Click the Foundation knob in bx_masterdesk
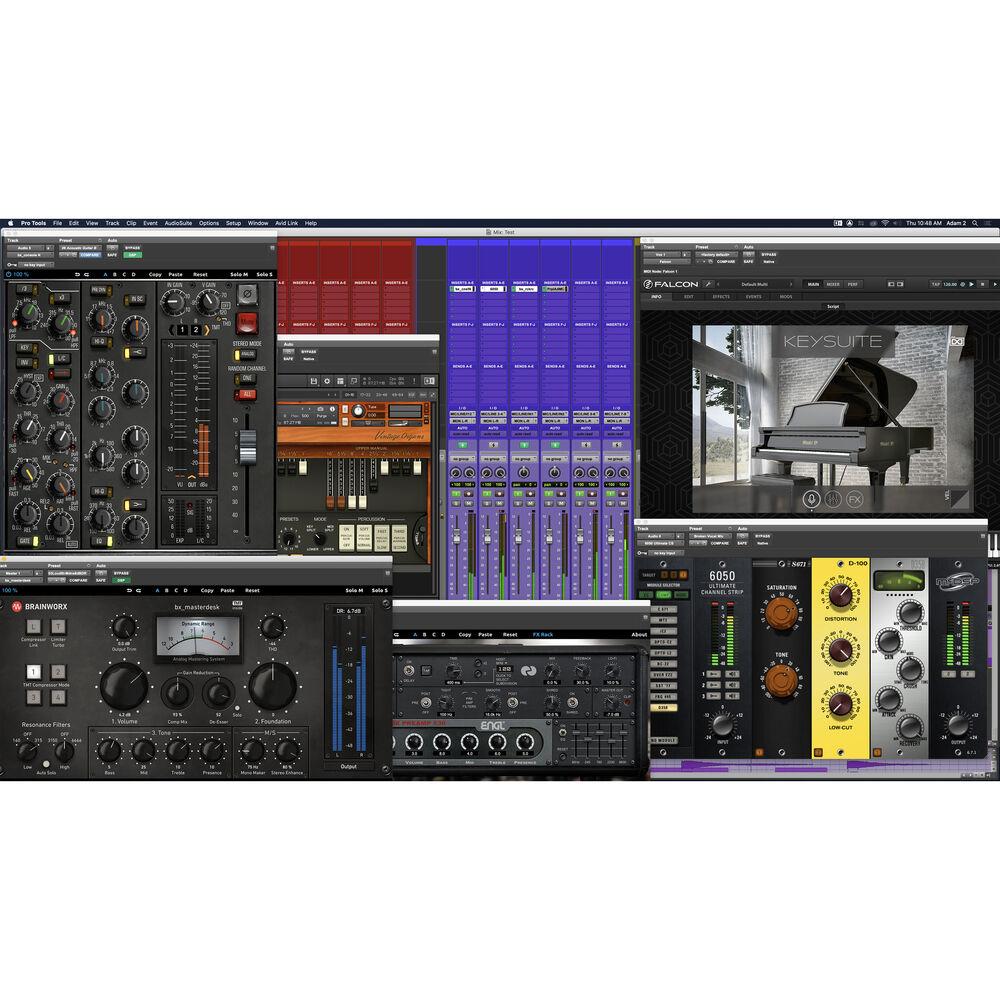 [x=272, y=687]
